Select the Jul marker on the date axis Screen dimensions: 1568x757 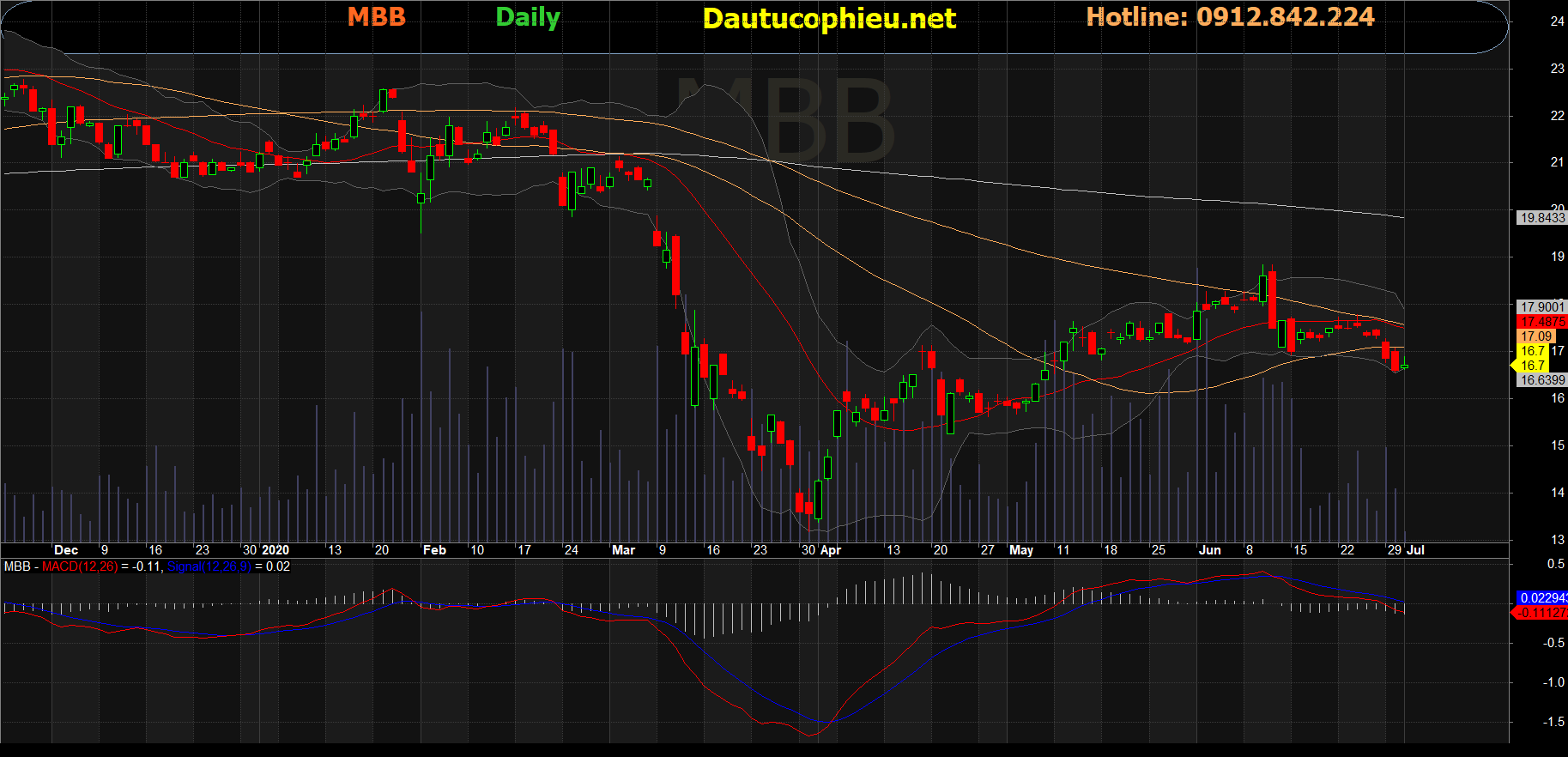(1415, 550)
